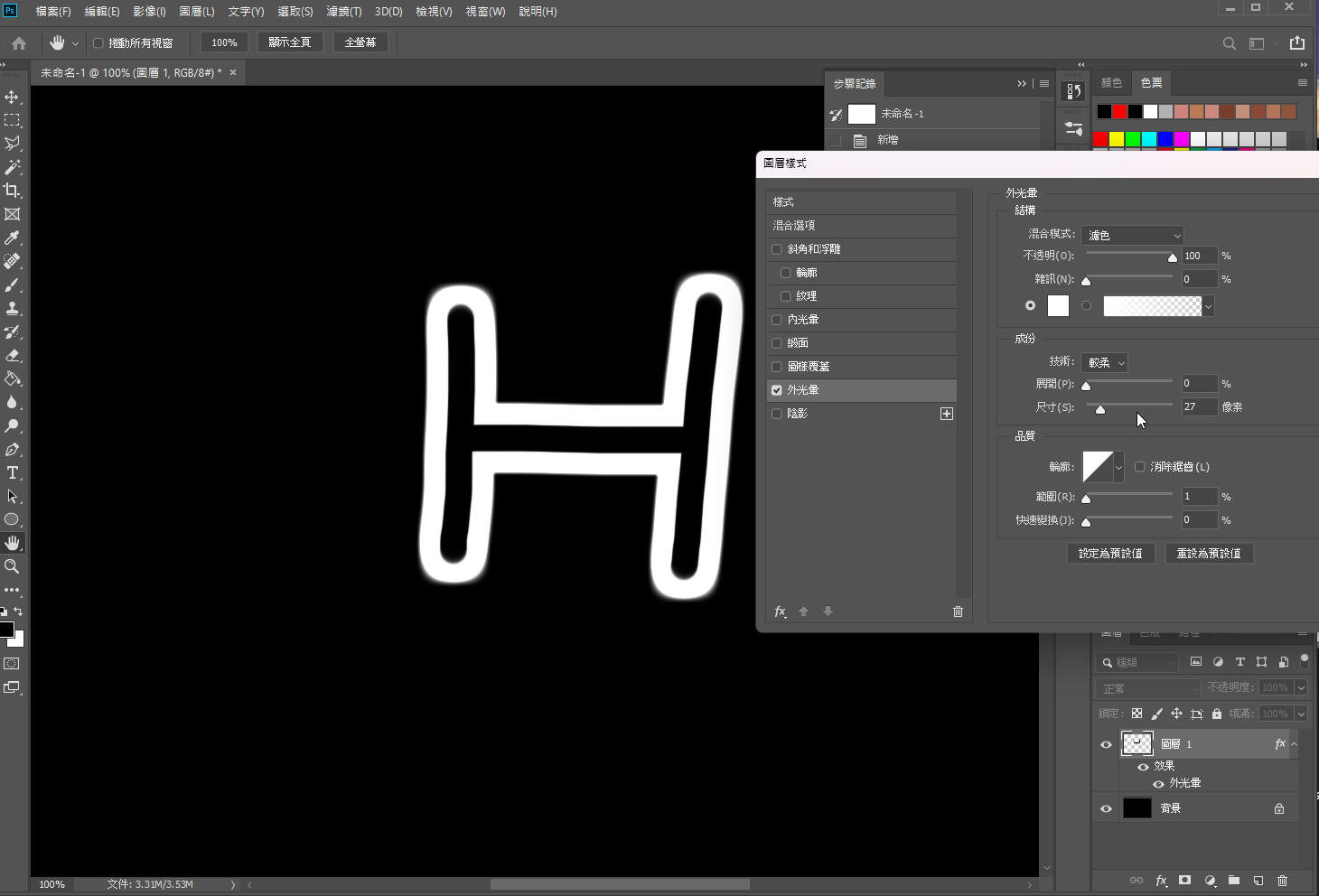
Task: Uncheck the 外光暈 effect checkbox
Action: click(777, 390)
